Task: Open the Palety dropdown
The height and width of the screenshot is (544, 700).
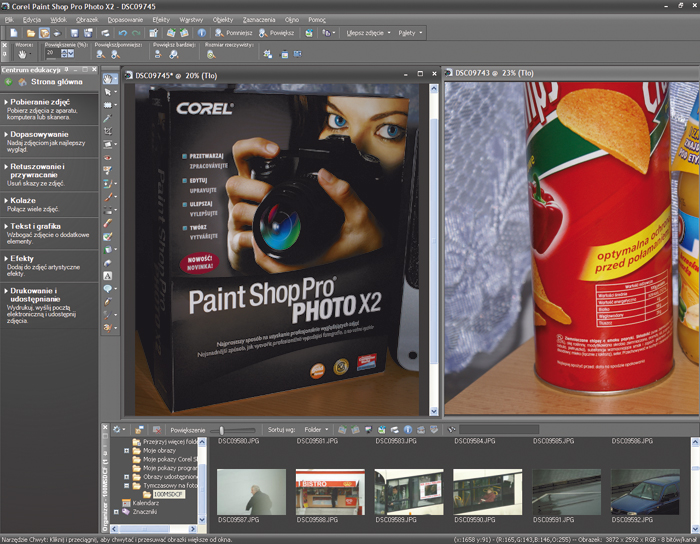Action: coord(410,33)
